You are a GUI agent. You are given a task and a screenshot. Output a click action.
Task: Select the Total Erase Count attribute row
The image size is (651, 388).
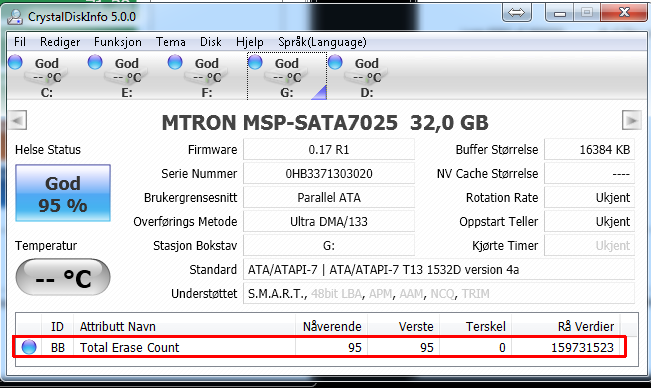(x=319, y=347)
